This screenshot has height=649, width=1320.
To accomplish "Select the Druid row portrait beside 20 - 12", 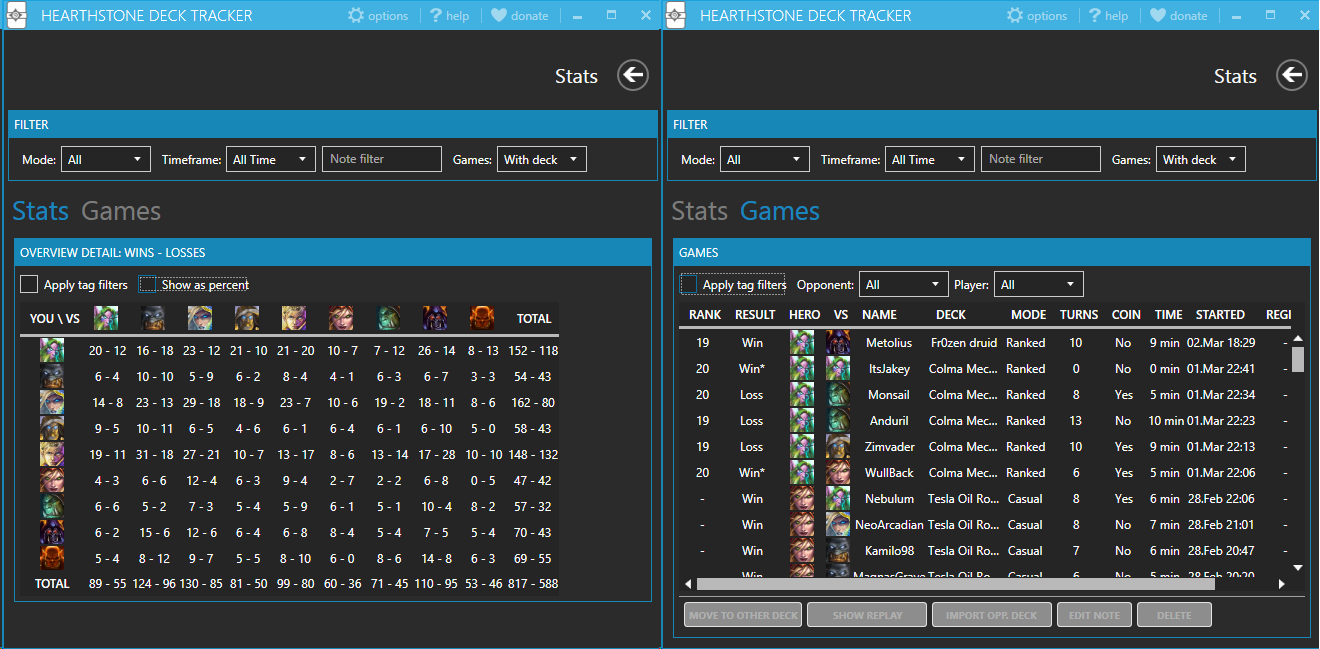I will point(52,350).
